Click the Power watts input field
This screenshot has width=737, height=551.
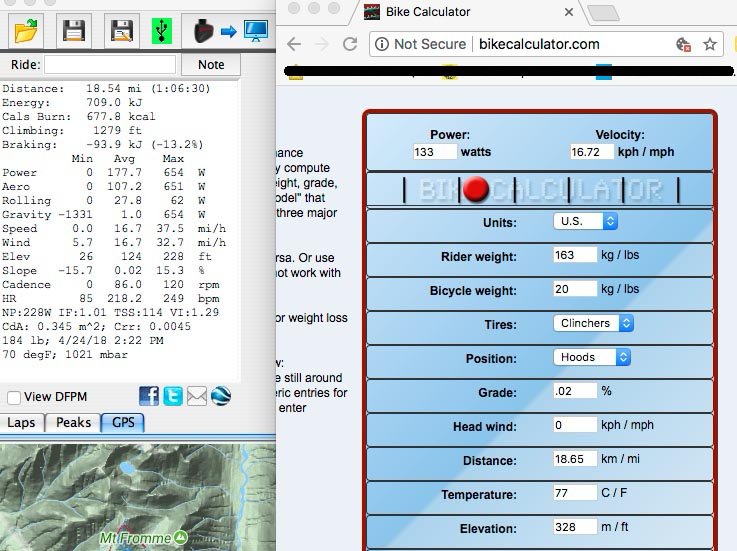434,151
